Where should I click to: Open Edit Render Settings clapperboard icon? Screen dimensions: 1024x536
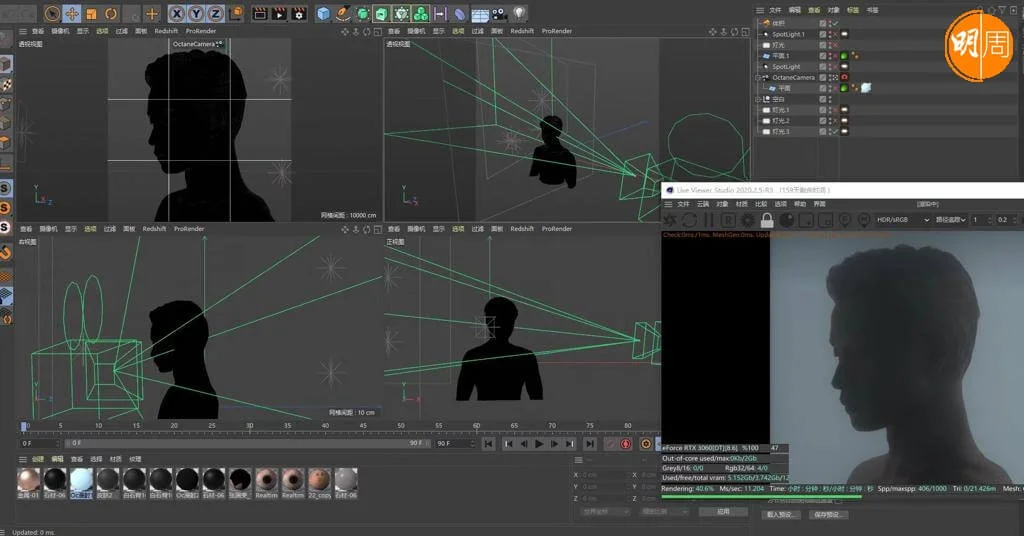coord(298,14)
